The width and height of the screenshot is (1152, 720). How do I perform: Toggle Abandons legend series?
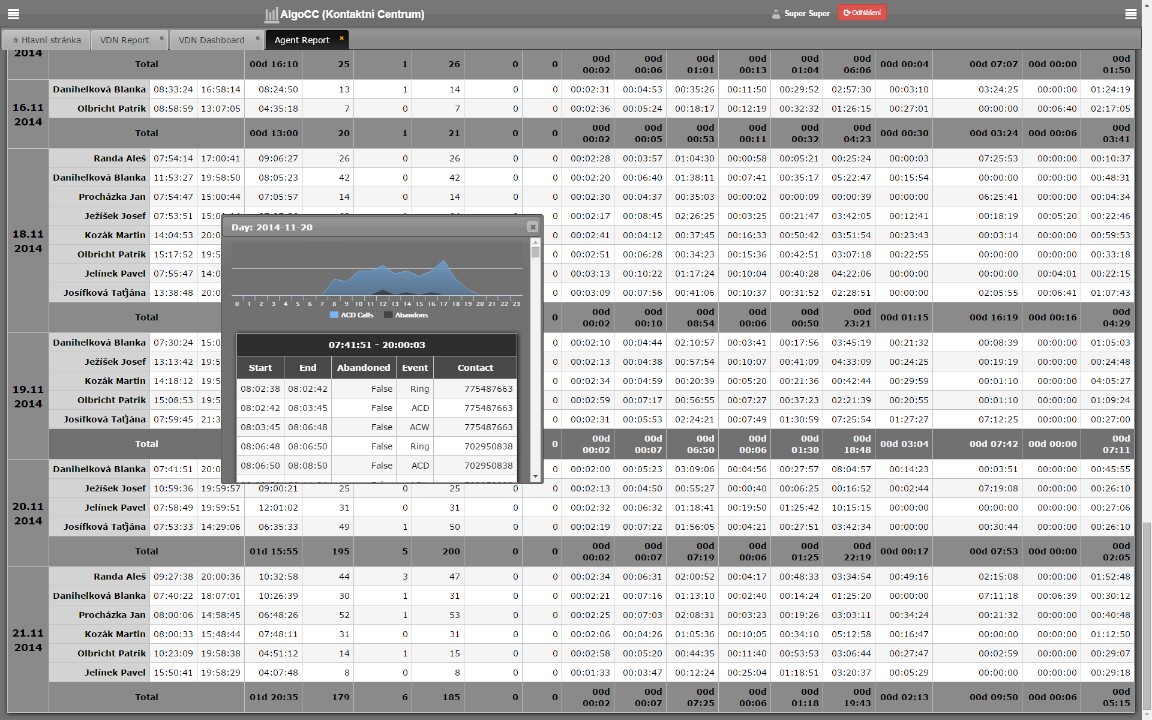pyautogui.click(x=405, y=315)
